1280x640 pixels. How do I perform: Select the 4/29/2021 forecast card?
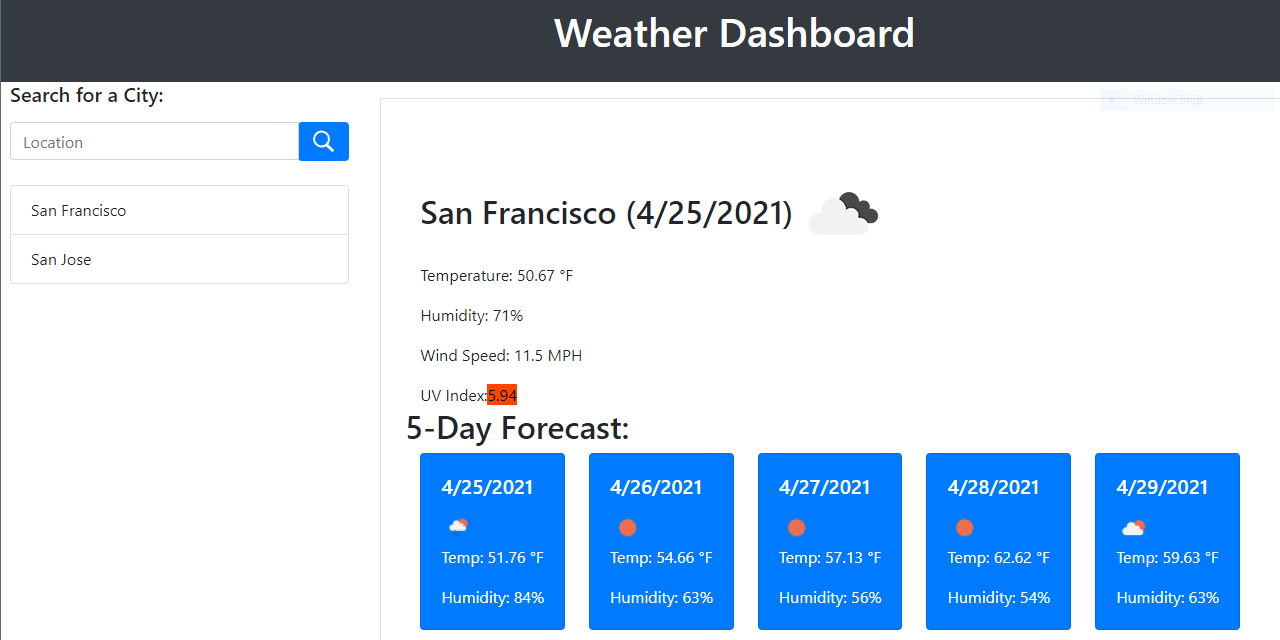point(1167,541)
